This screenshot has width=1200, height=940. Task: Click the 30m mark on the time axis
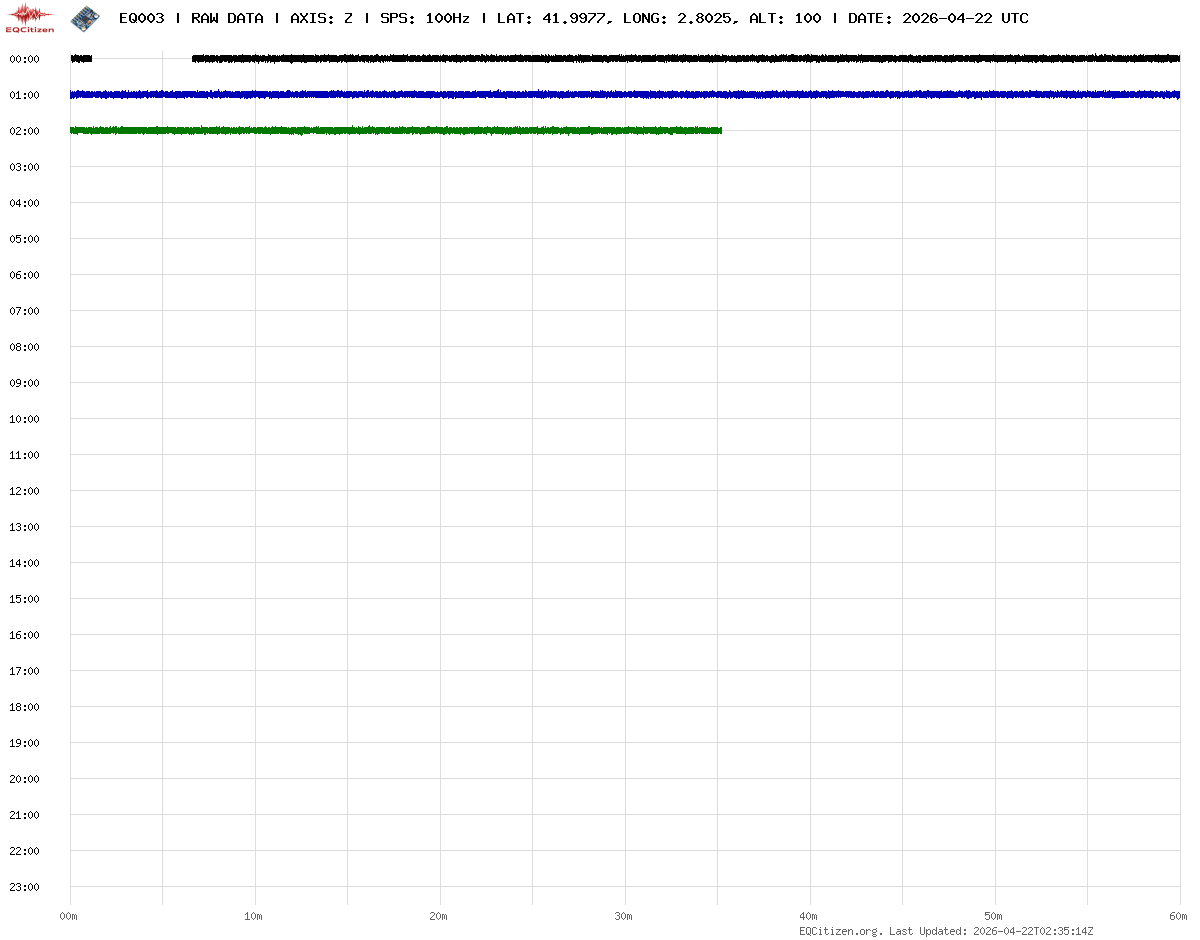pos(624,916)
